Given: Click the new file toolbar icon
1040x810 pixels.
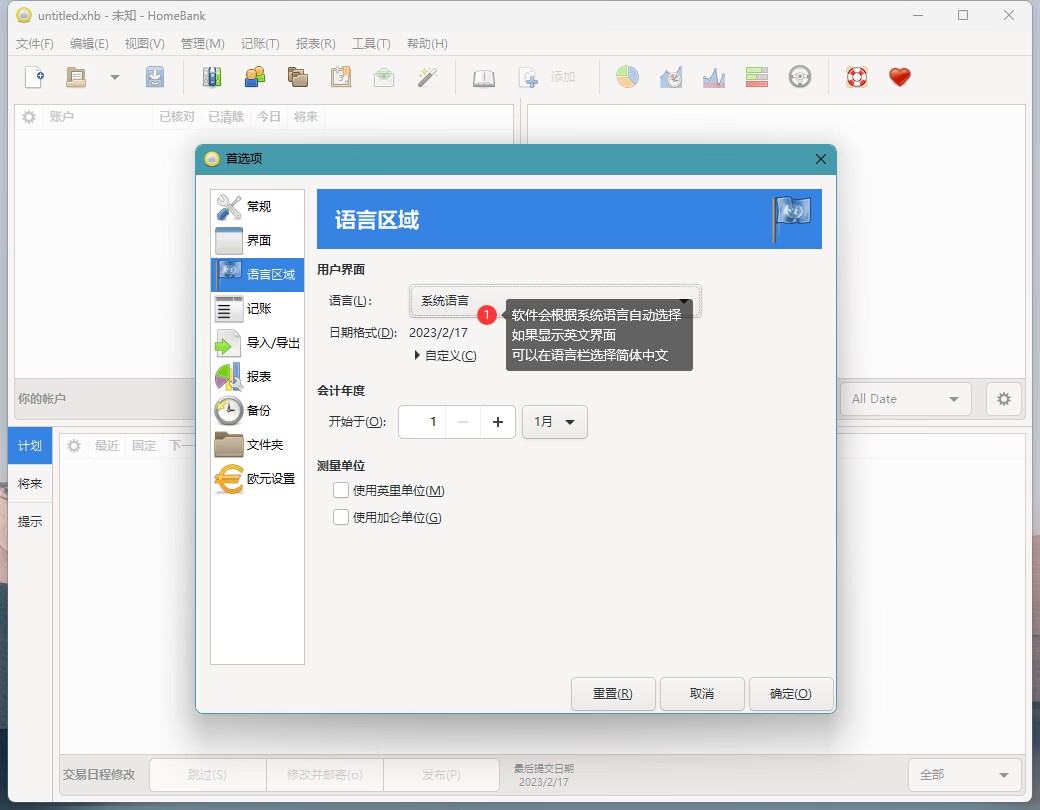Looking at the screenshot, I should click(35, 77).
